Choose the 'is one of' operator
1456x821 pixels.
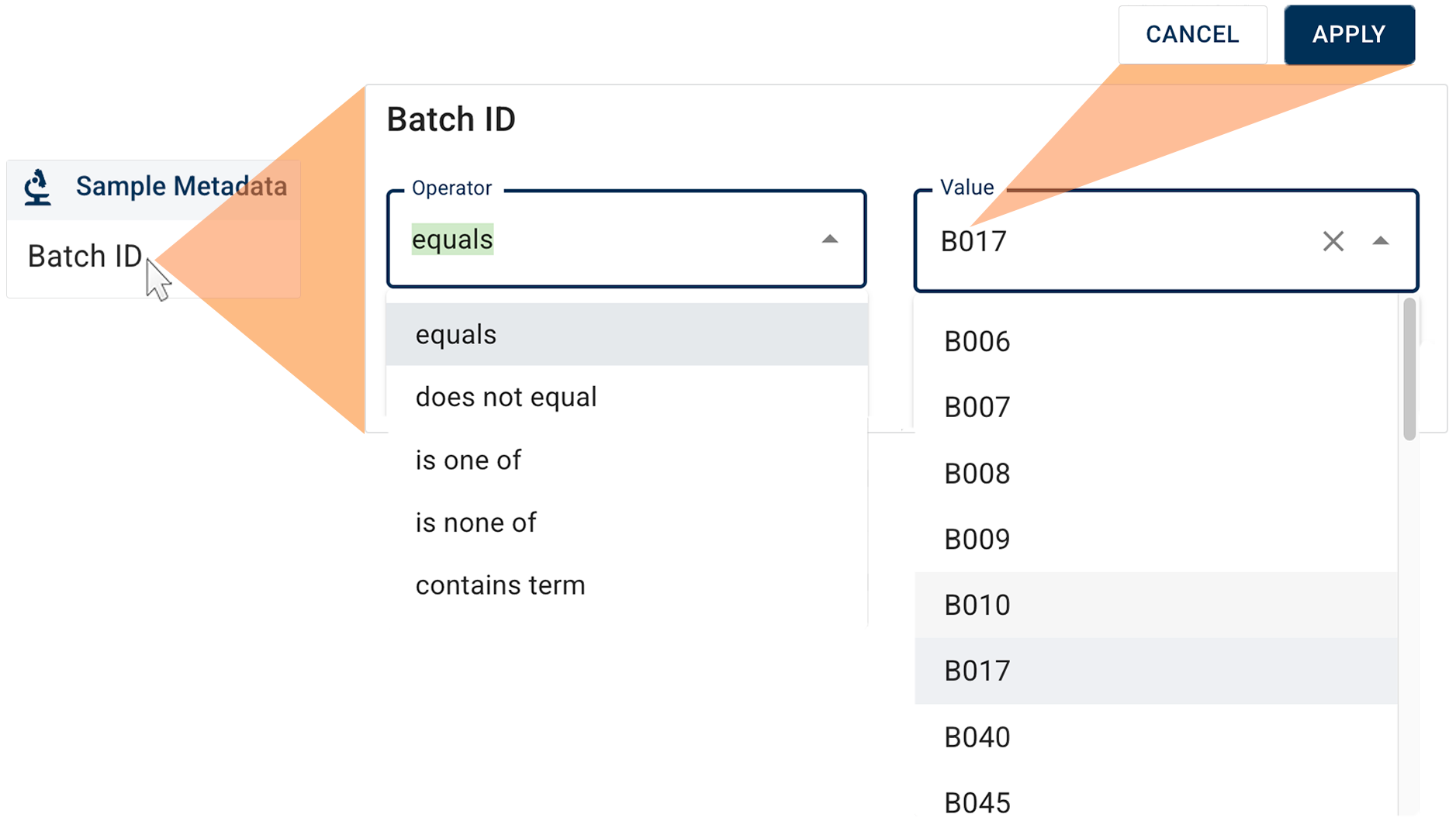pos(468,461)
